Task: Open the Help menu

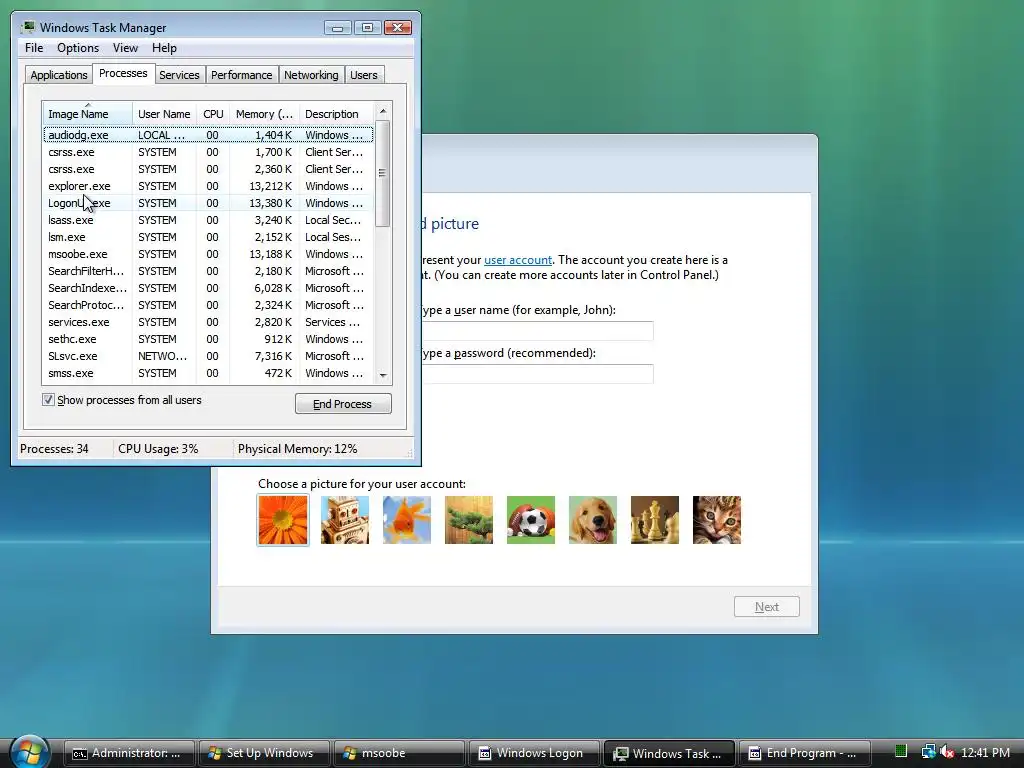Action: pyautogui.click(x=165, y=48)
